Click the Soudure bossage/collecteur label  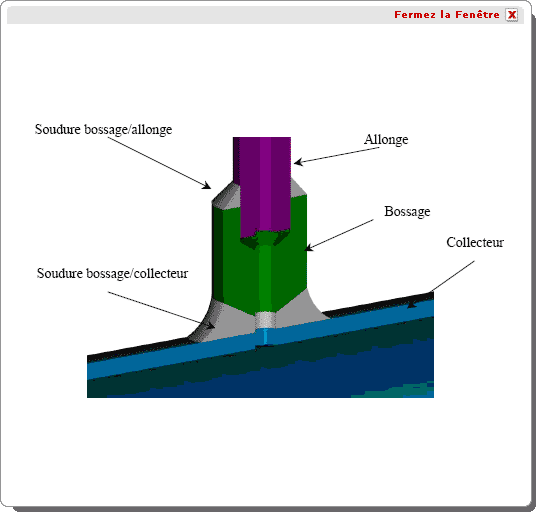point(112,273)
